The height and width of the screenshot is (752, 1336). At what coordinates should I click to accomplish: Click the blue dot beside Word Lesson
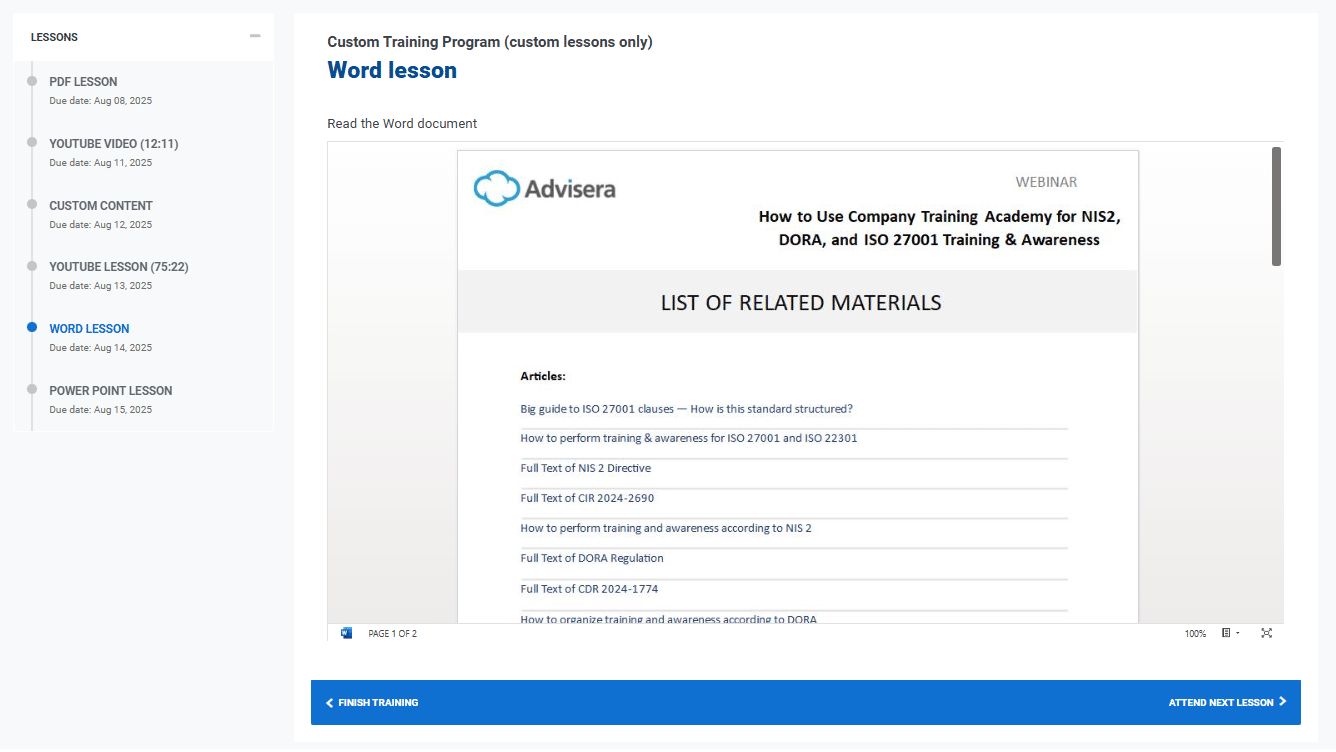tap(32, 327)
